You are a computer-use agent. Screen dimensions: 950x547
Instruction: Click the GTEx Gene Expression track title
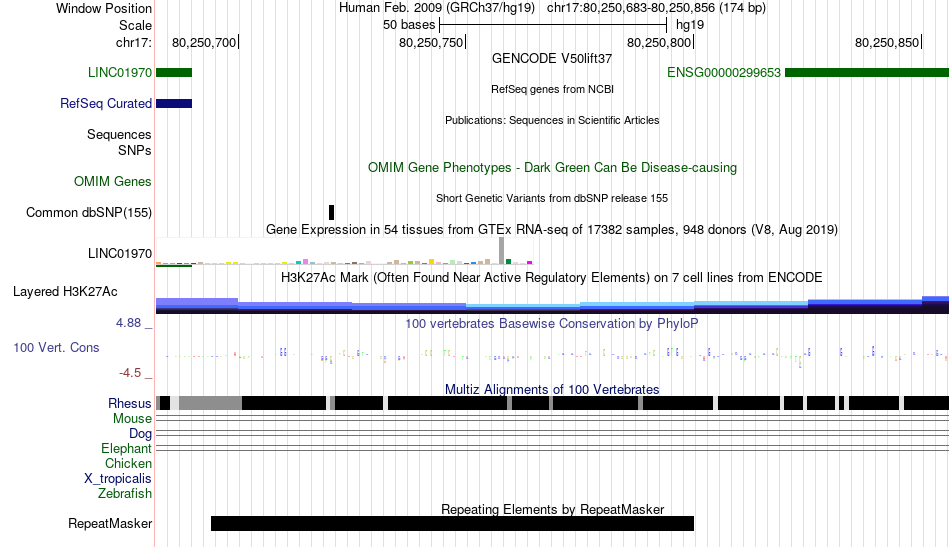pos(552,230)
